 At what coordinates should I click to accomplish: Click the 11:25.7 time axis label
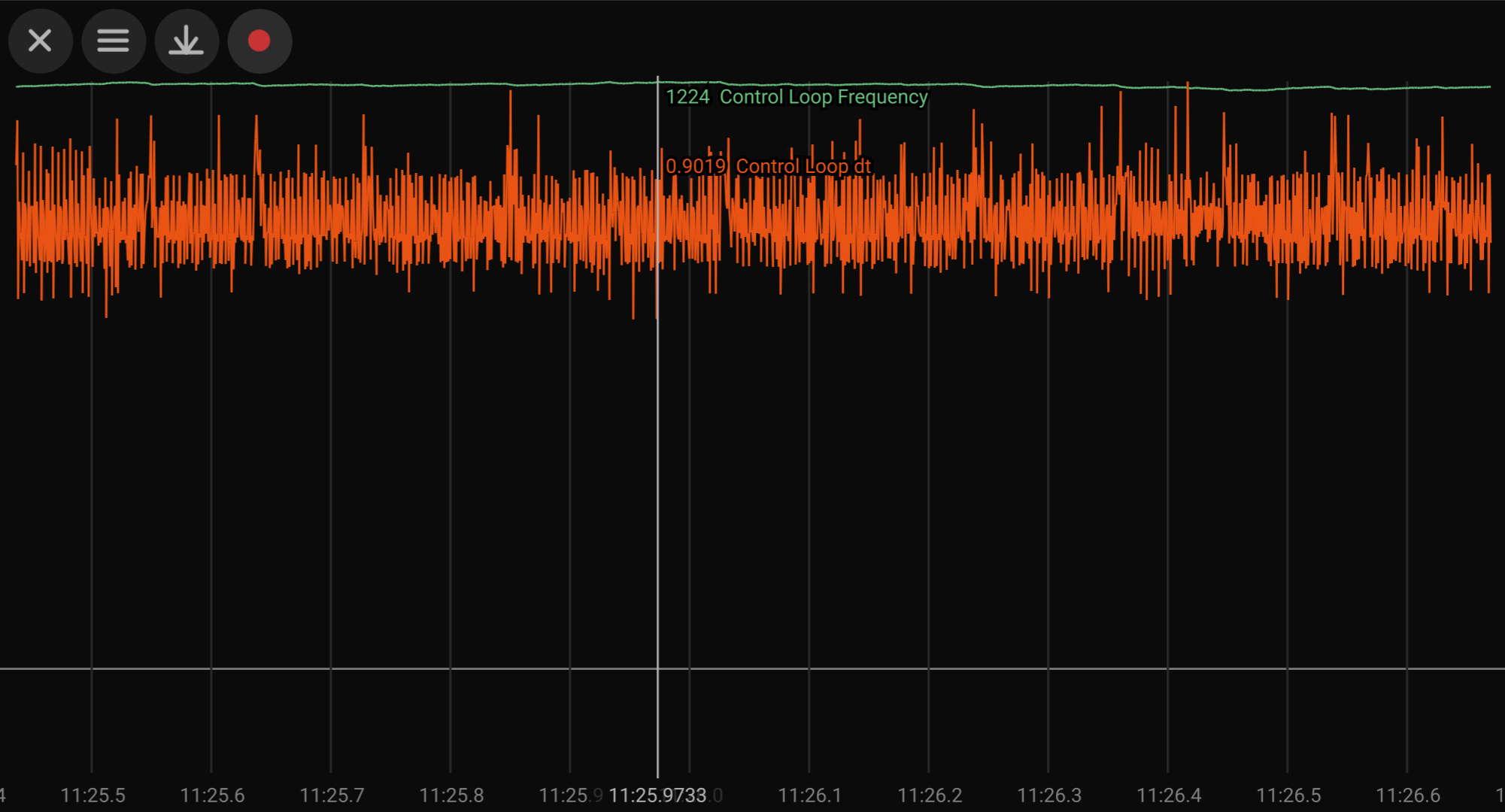(332, 795)
